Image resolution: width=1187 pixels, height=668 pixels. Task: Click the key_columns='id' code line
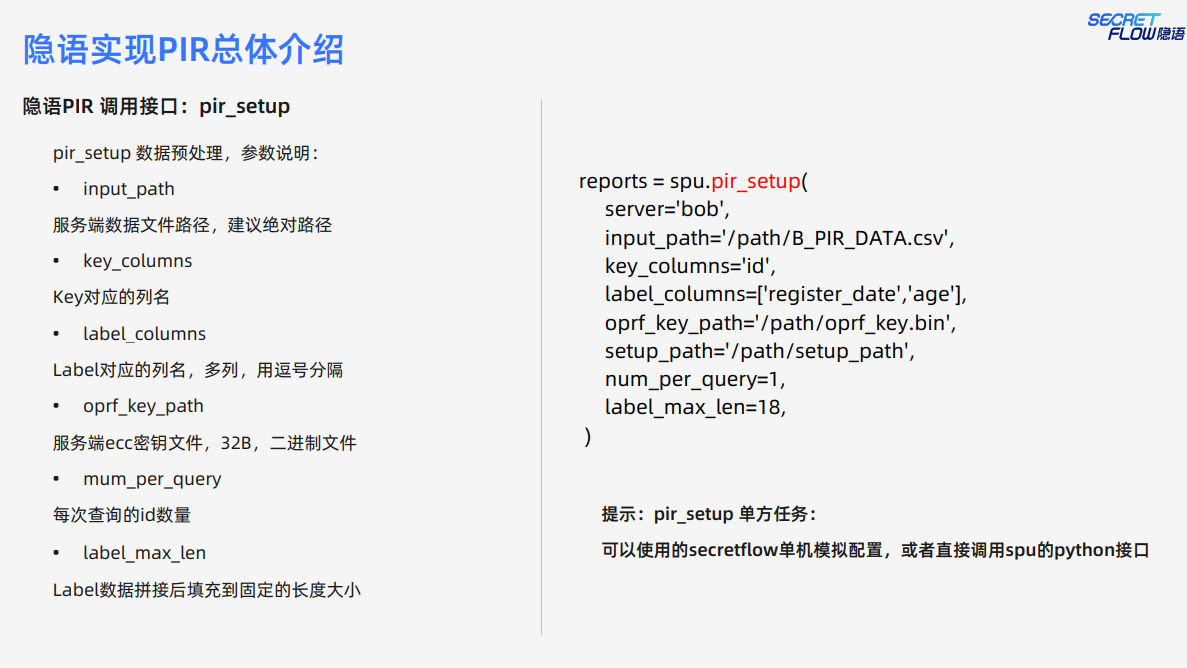click(690, 266)
